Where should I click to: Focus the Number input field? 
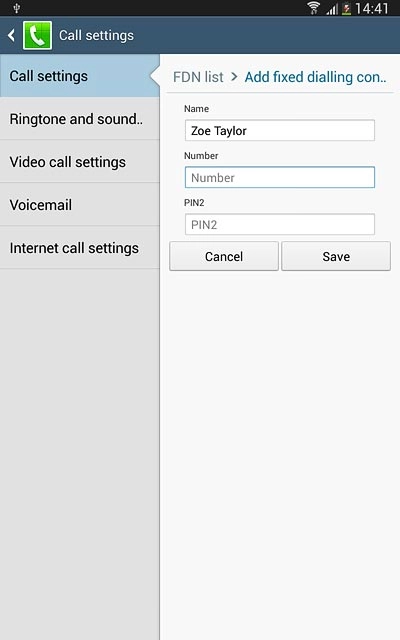coord(280,178)
